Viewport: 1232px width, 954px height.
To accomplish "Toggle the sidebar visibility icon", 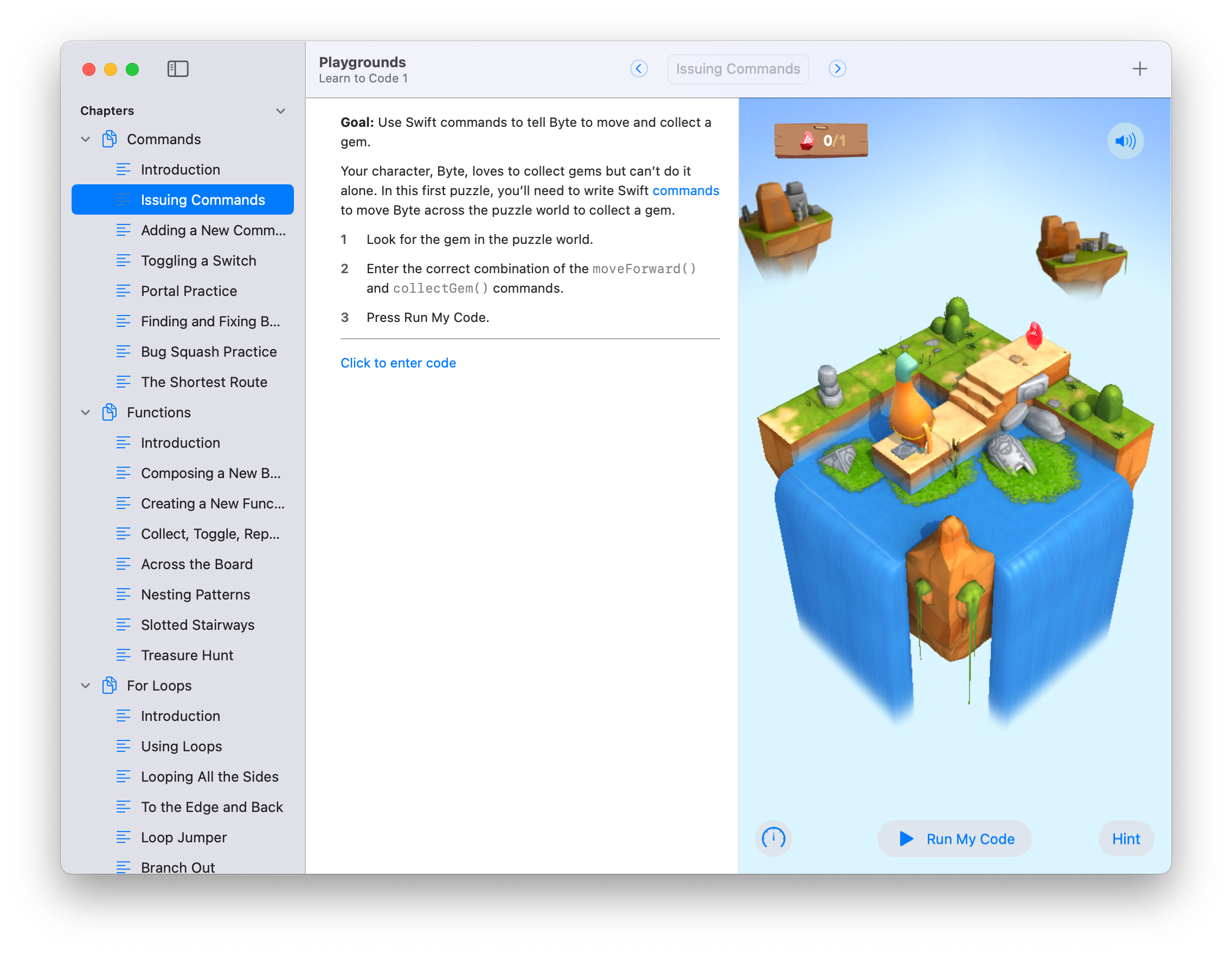I will pyautogui.click(x=178, y=69).
